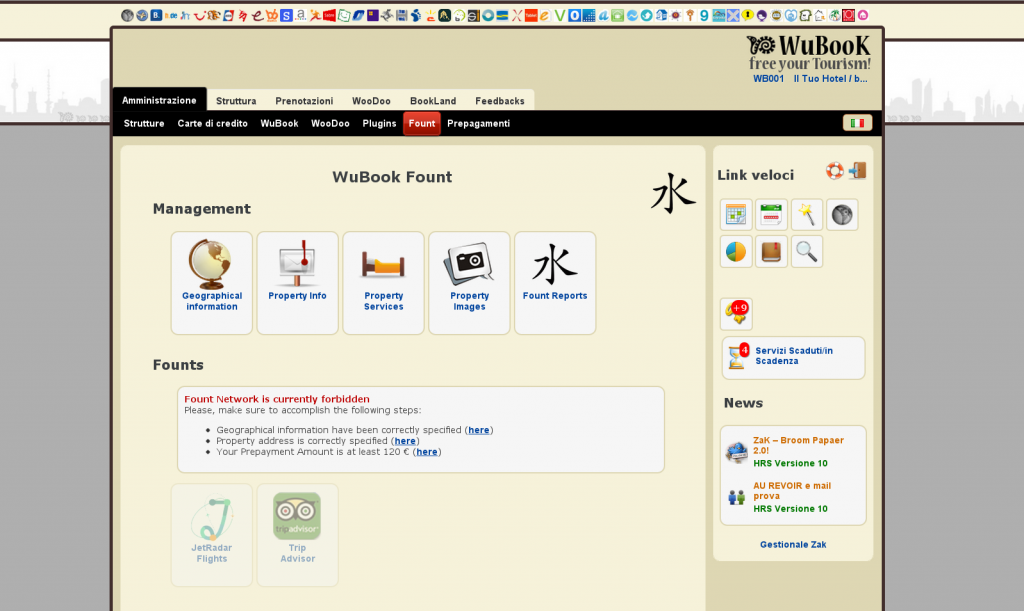Click the 'News' sidebar heading
This screenshot has width=1024, height=611.
743,403
